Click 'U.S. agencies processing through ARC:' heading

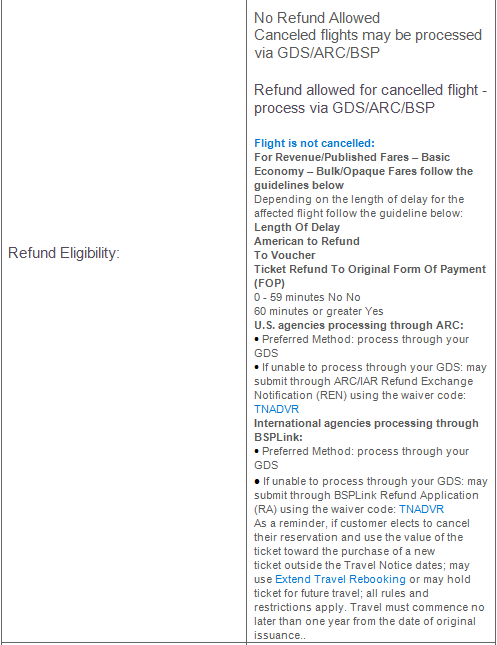click(x=359, y=325)
